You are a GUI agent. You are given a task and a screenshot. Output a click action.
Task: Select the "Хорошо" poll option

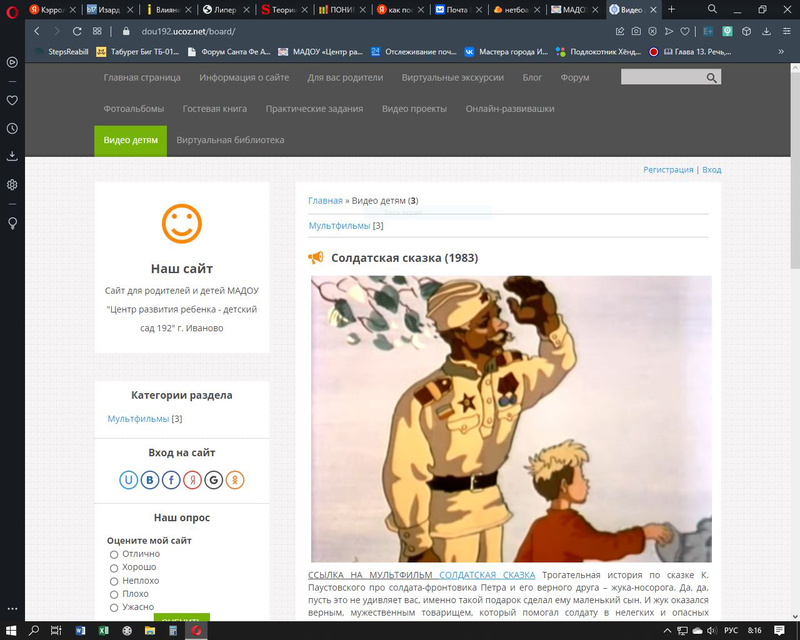pyautogui.click(x=114, y=568)
